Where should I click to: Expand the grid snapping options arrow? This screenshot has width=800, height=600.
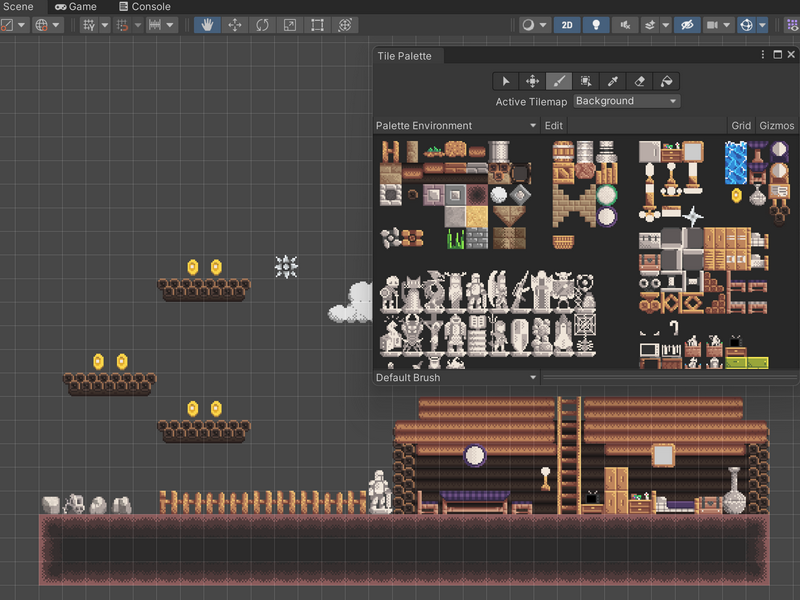pos(138,25)
